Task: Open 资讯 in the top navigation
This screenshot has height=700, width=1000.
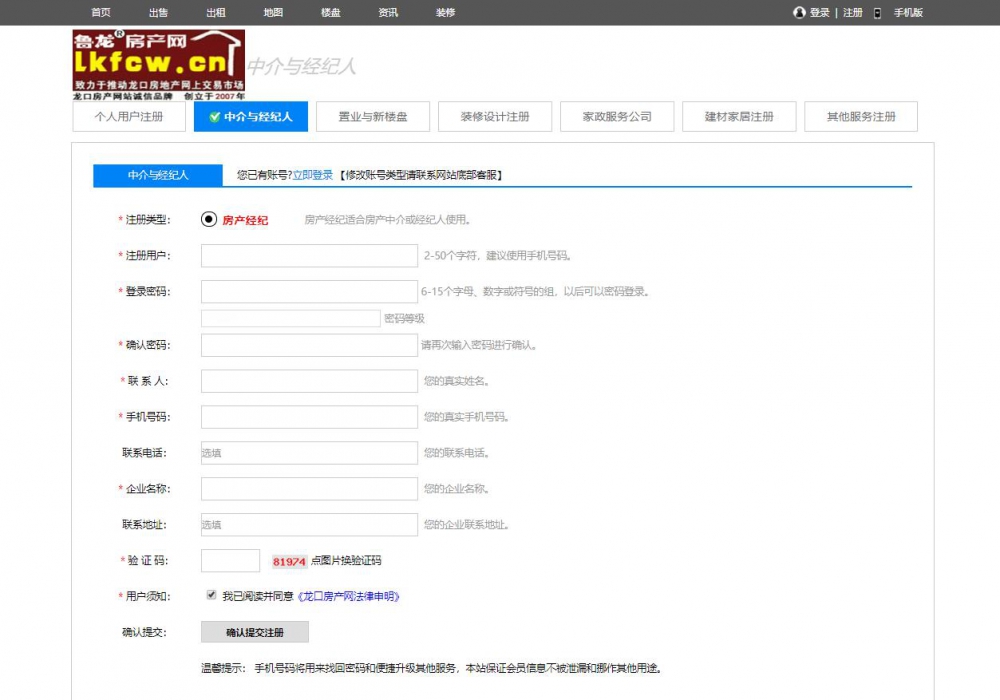Action: coord(388,13)
